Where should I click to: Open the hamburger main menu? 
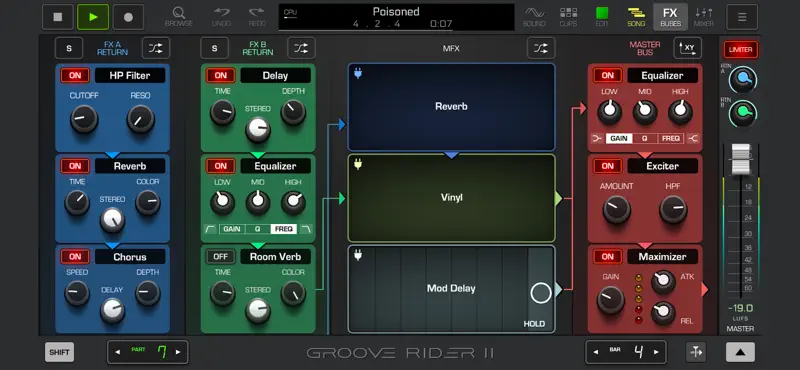742,17
